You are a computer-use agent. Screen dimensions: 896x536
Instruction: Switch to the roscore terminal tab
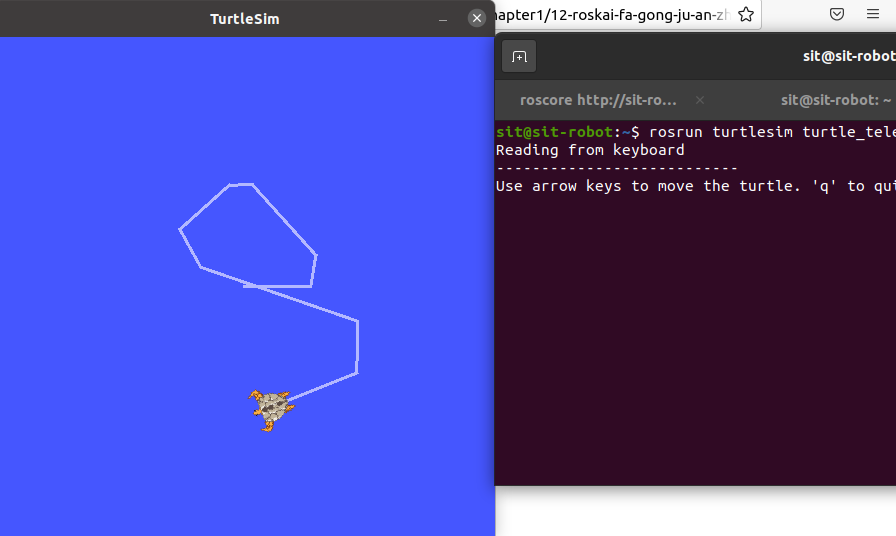(x=598, y=100)
